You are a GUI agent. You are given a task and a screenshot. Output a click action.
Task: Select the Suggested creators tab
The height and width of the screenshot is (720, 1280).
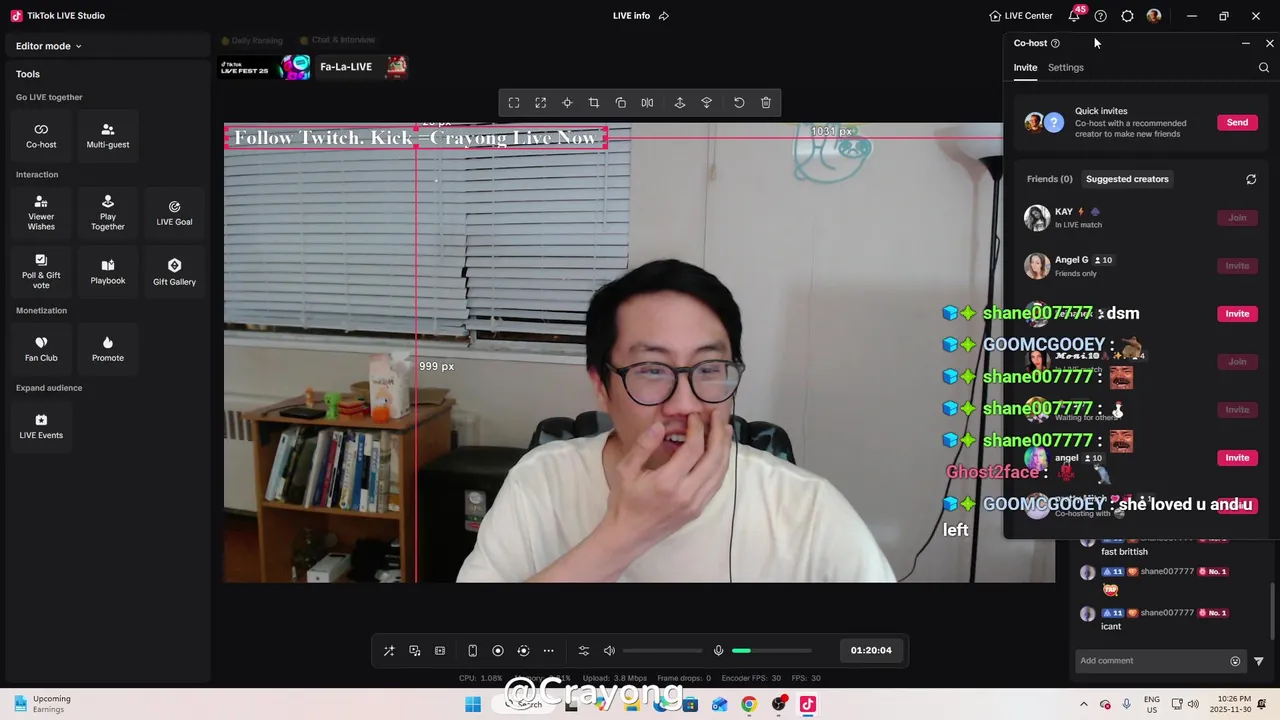pyautogui.click(x=1127, y=179)
